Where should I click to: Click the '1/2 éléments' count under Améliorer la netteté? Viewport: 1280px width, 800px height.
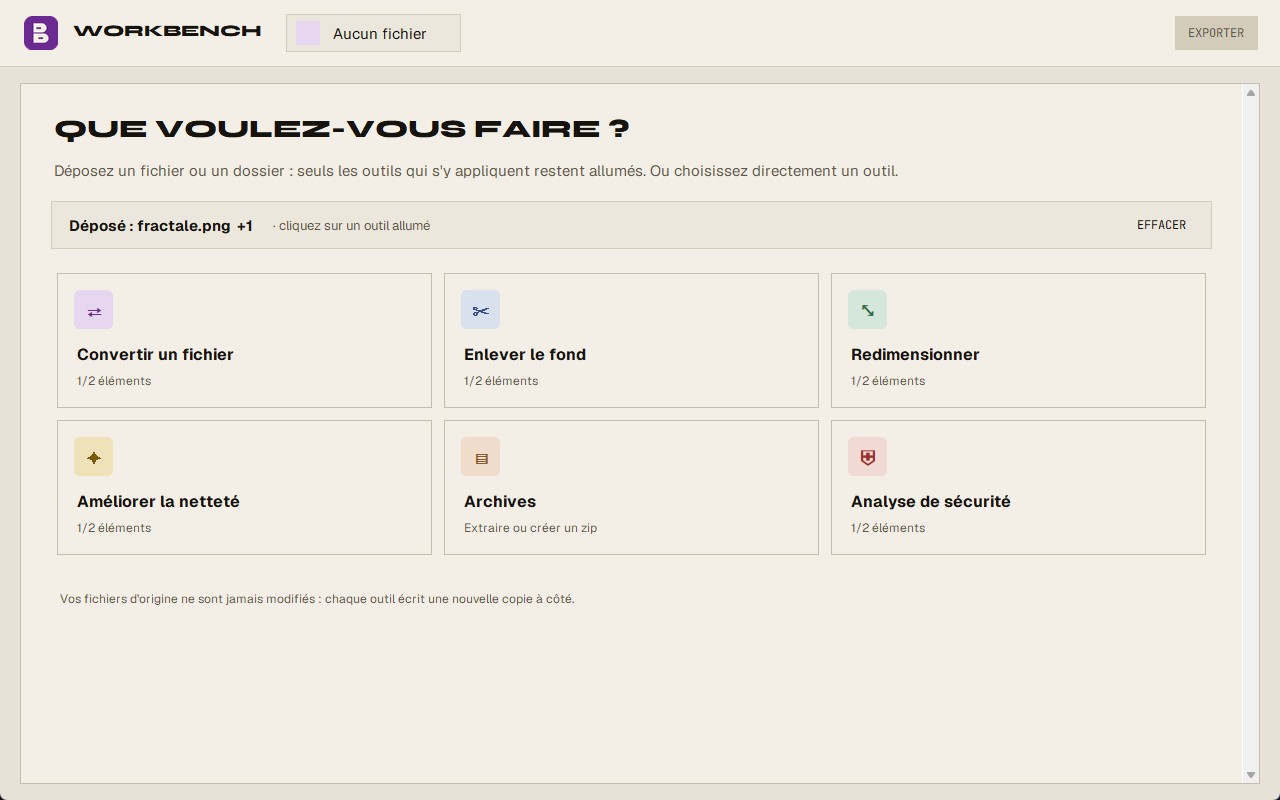tap(114, 528)
